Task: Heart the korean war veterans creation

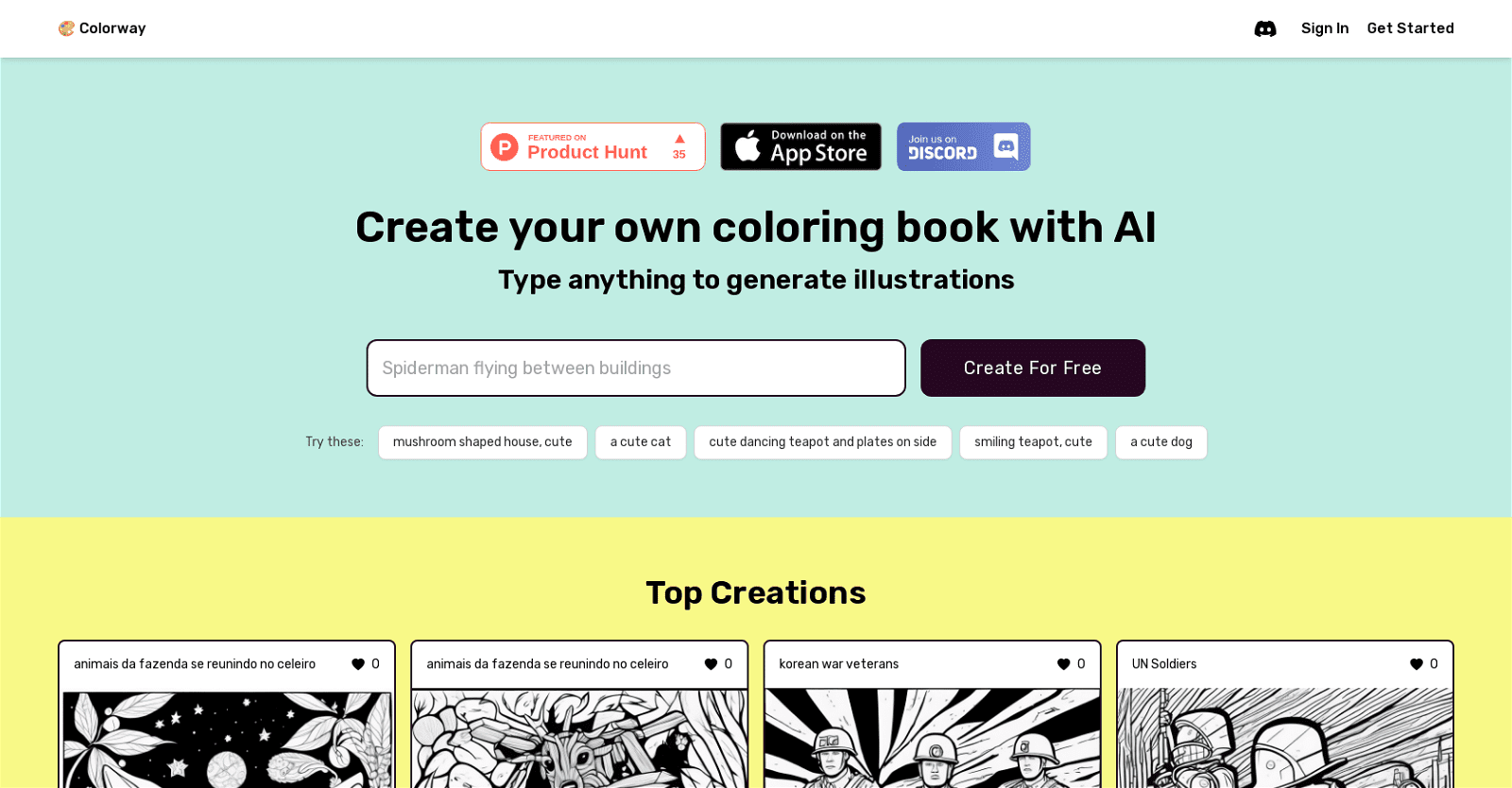Action: click(x=1063, y=664)
